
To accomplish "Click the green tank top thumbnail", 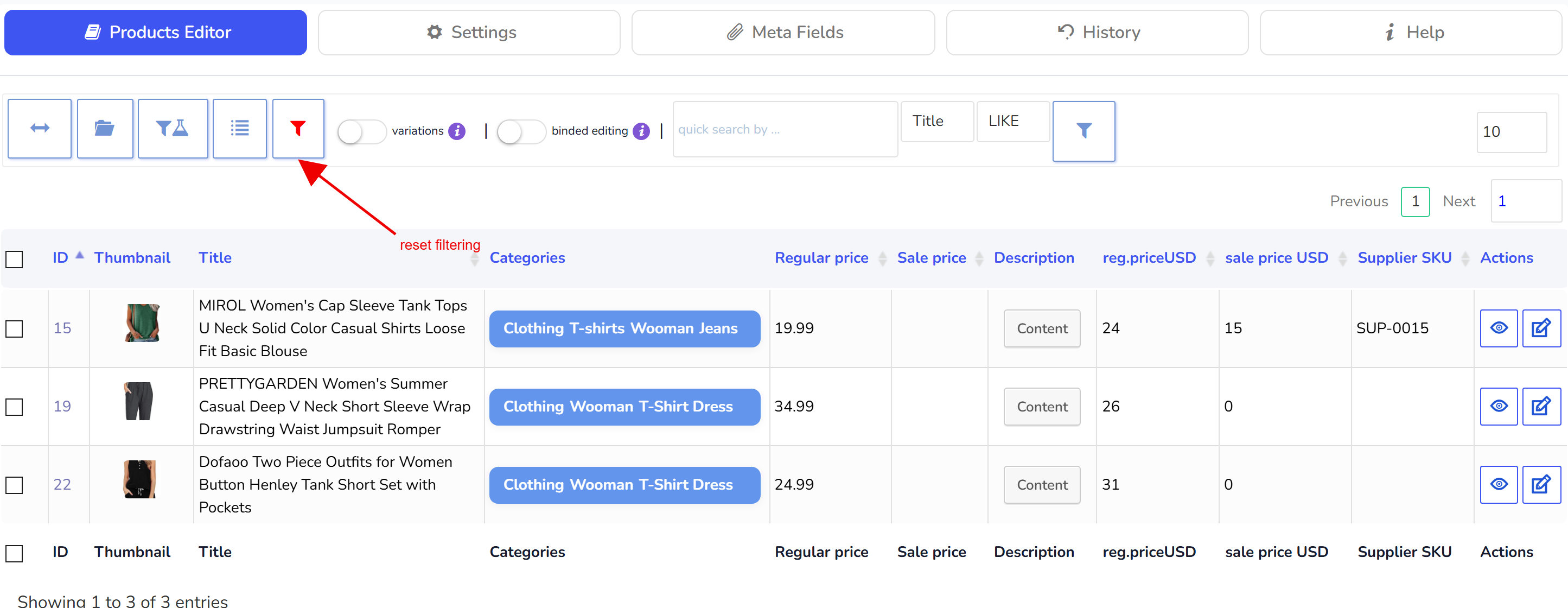I will [142, 323].
